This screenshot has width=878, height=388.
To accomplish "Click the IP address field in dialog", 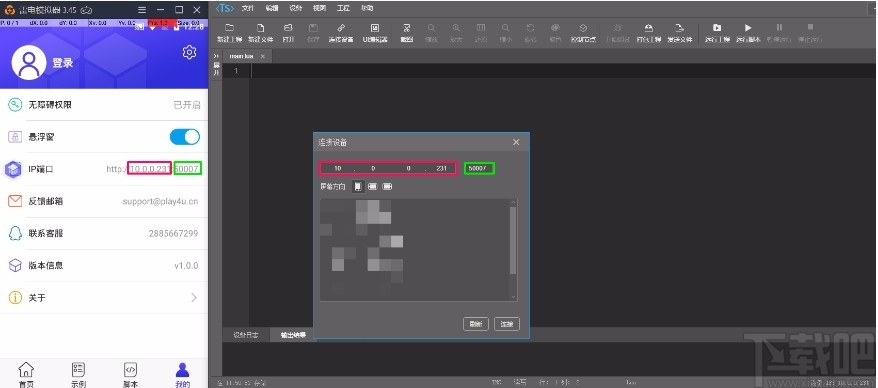I will [389, 168].
